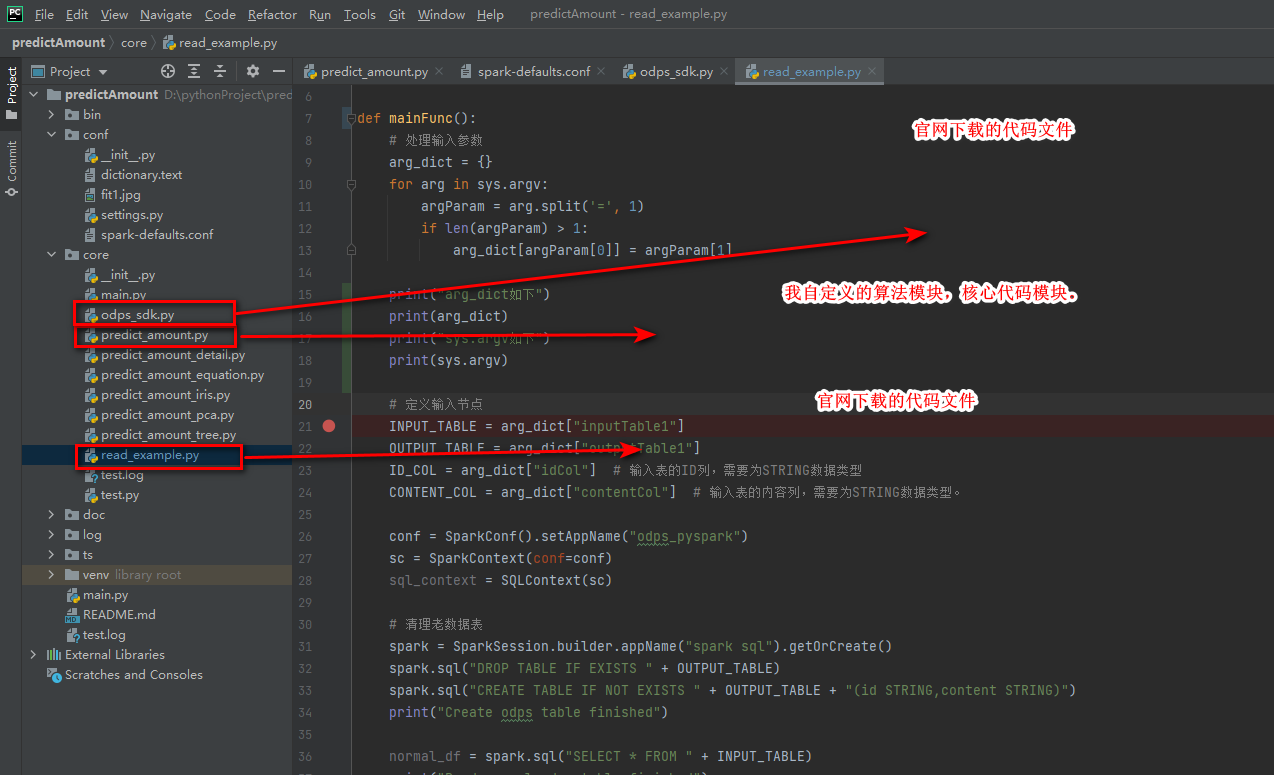Select odps_sdk.py in the project tree
Screen dimensions: 1274x775
pyautogui.click(x=137, y=314)
